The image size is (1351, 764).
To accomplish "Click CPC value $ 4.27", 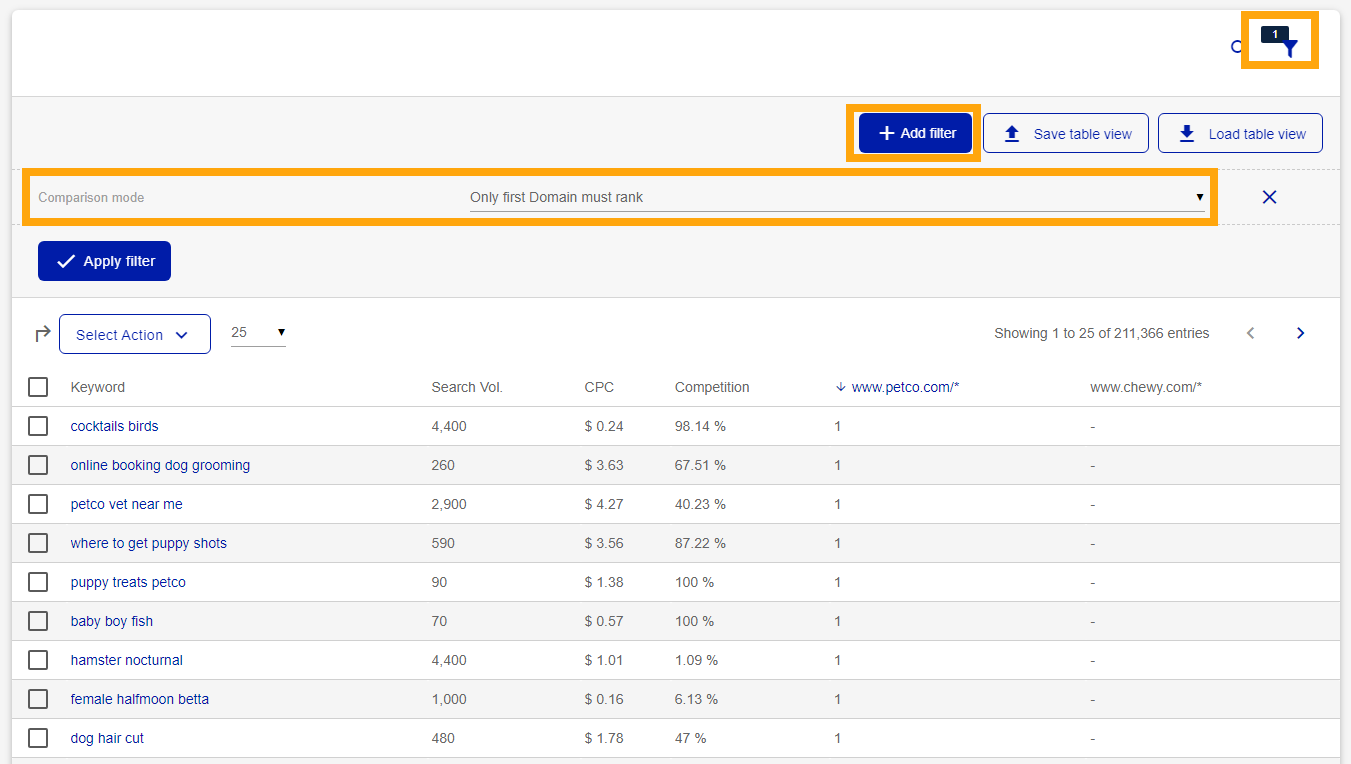I will point(604,504).
